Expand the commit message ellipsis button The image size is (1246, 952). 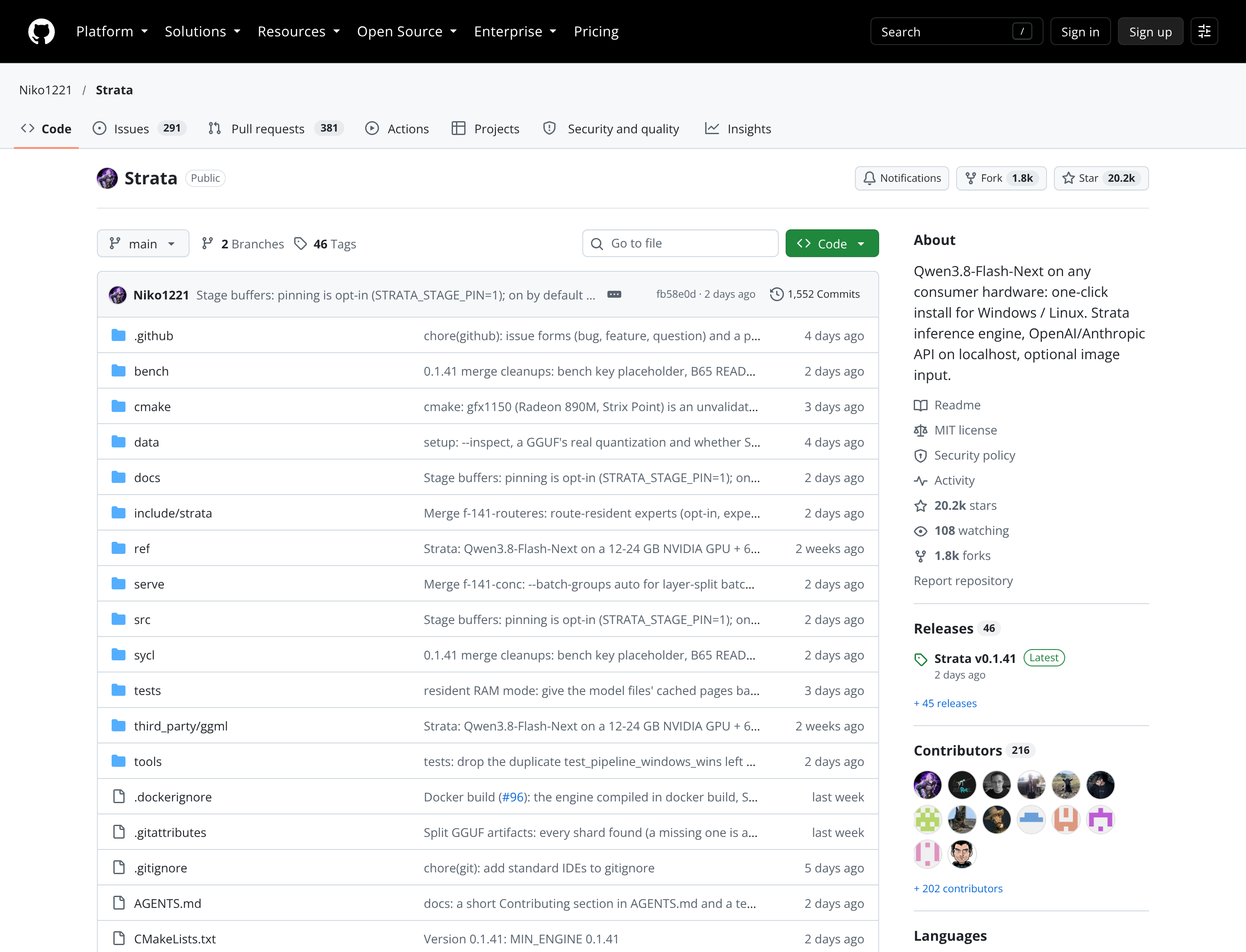[x=614, y=294]
